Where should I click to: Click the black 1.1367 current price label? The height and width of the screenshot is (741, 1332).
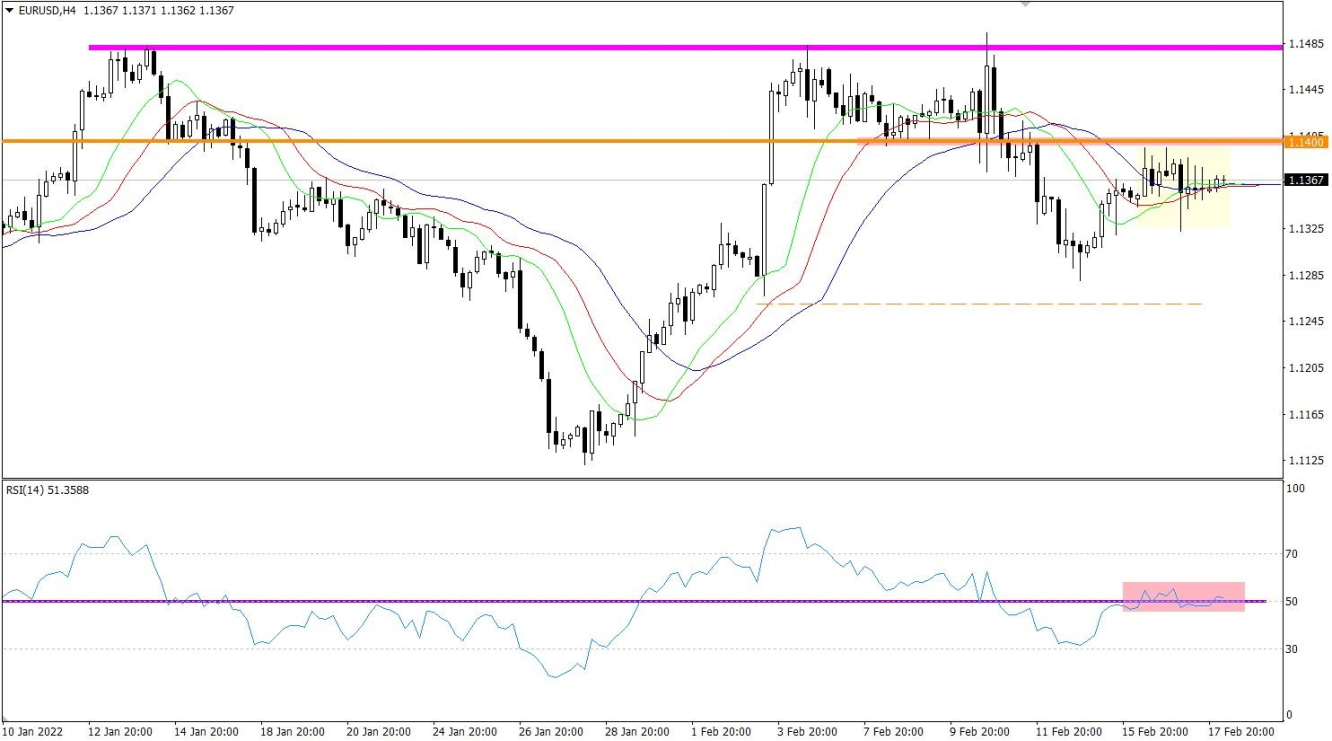pyautogui.click(x=1306, y=180)
